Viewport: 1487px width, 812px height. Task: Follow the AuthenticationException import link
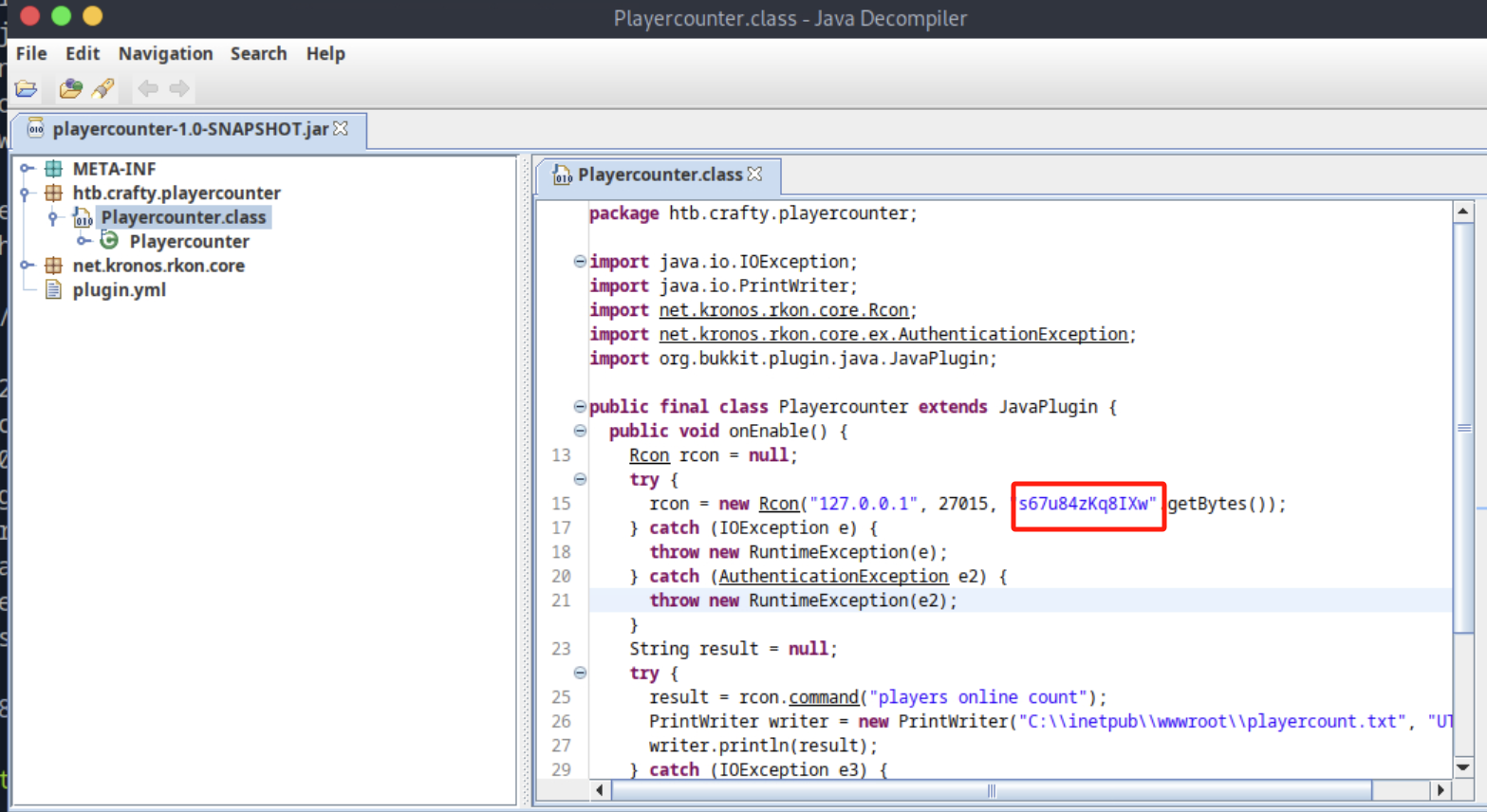pos(892,334)
